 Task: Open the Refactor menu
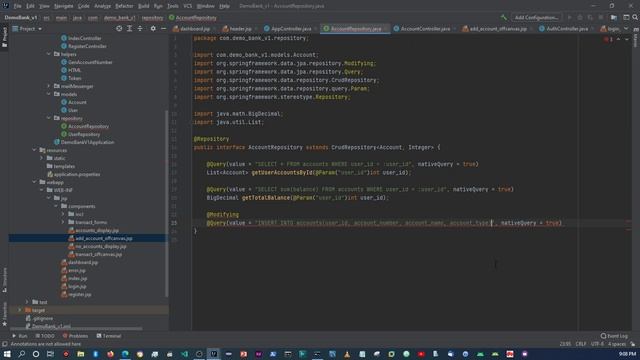(124, 6)
